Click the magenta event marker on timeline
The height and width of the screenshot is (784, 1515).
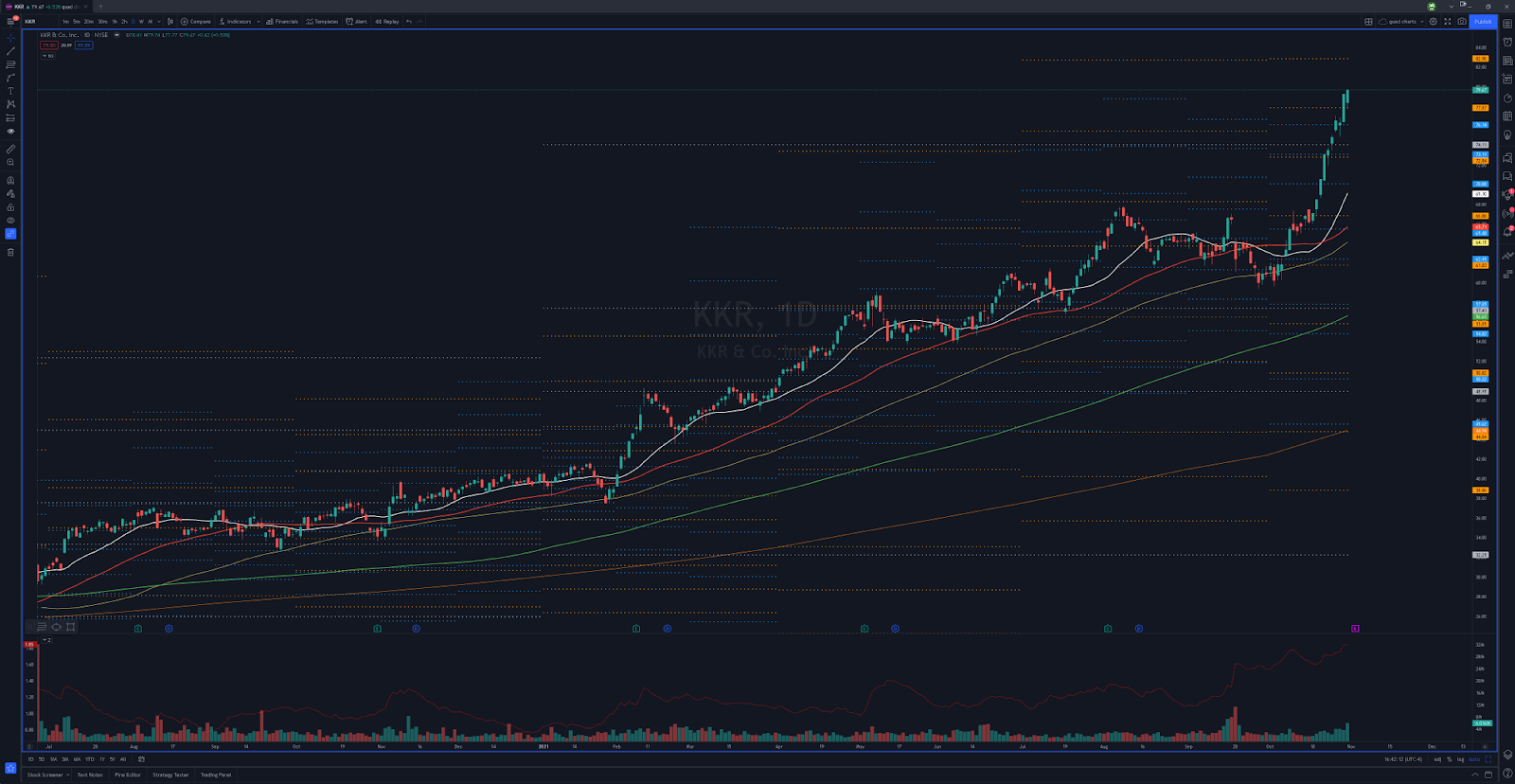pyautogui.click(x=1355, y=628)
